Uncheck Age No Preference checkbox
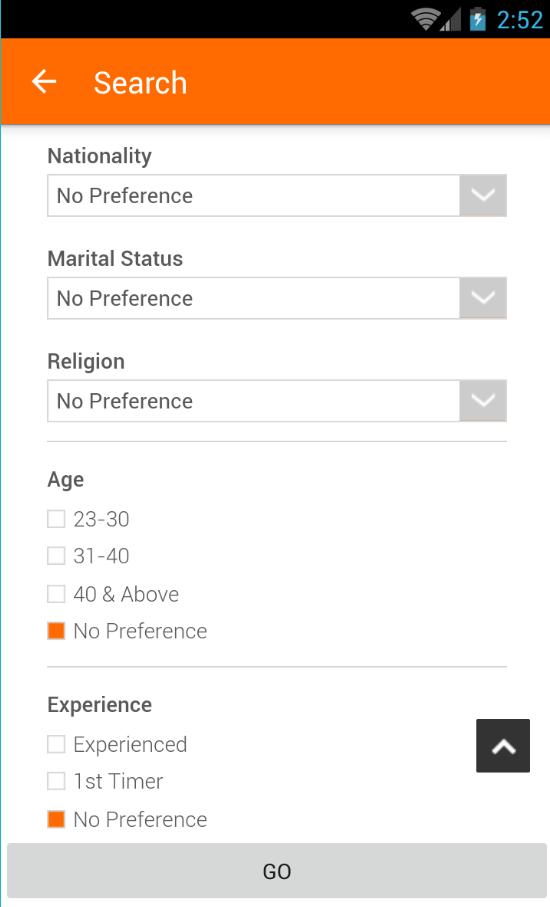550x907 pixels. click(x=56, y=631)
